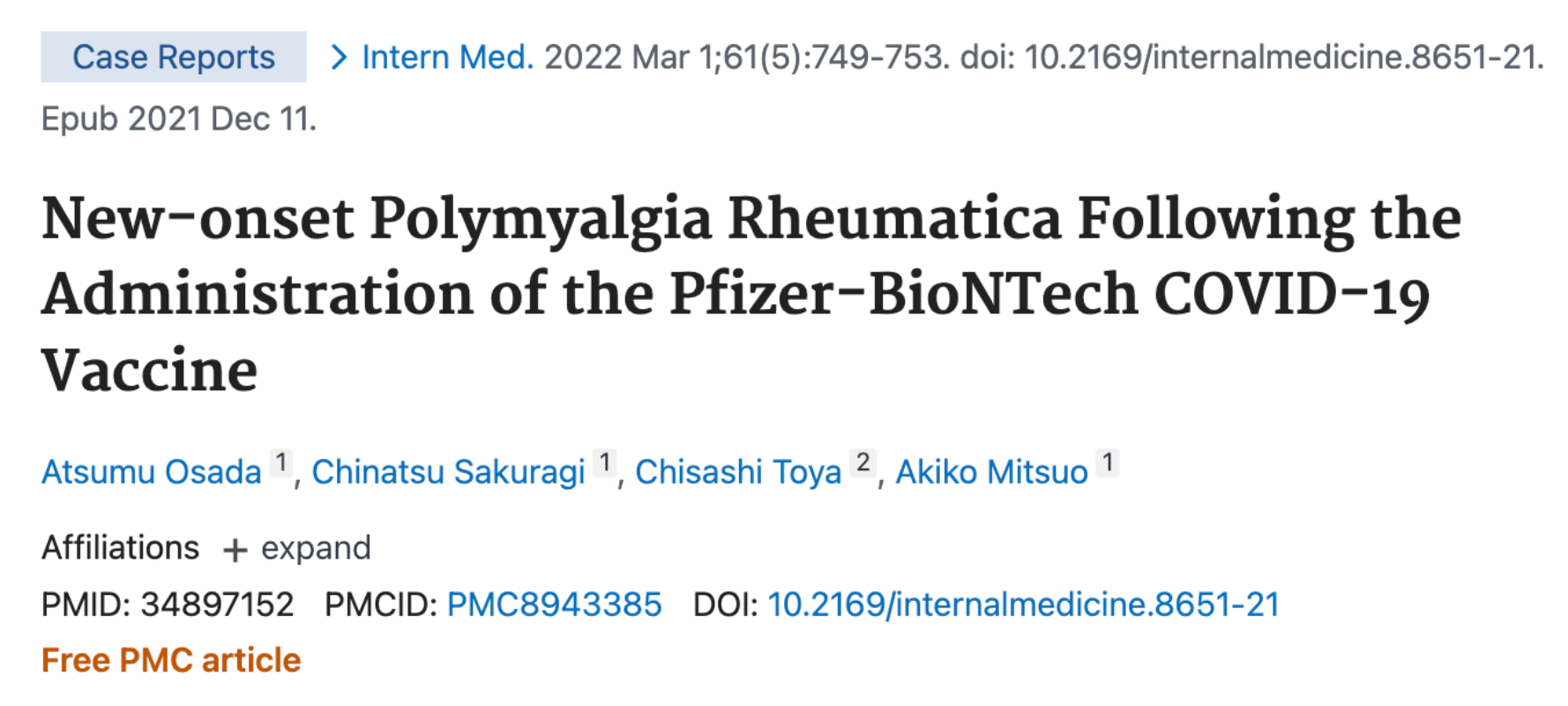Click the PMID 34897152 text
The image size is (1568, 706).
click(168, 605)
